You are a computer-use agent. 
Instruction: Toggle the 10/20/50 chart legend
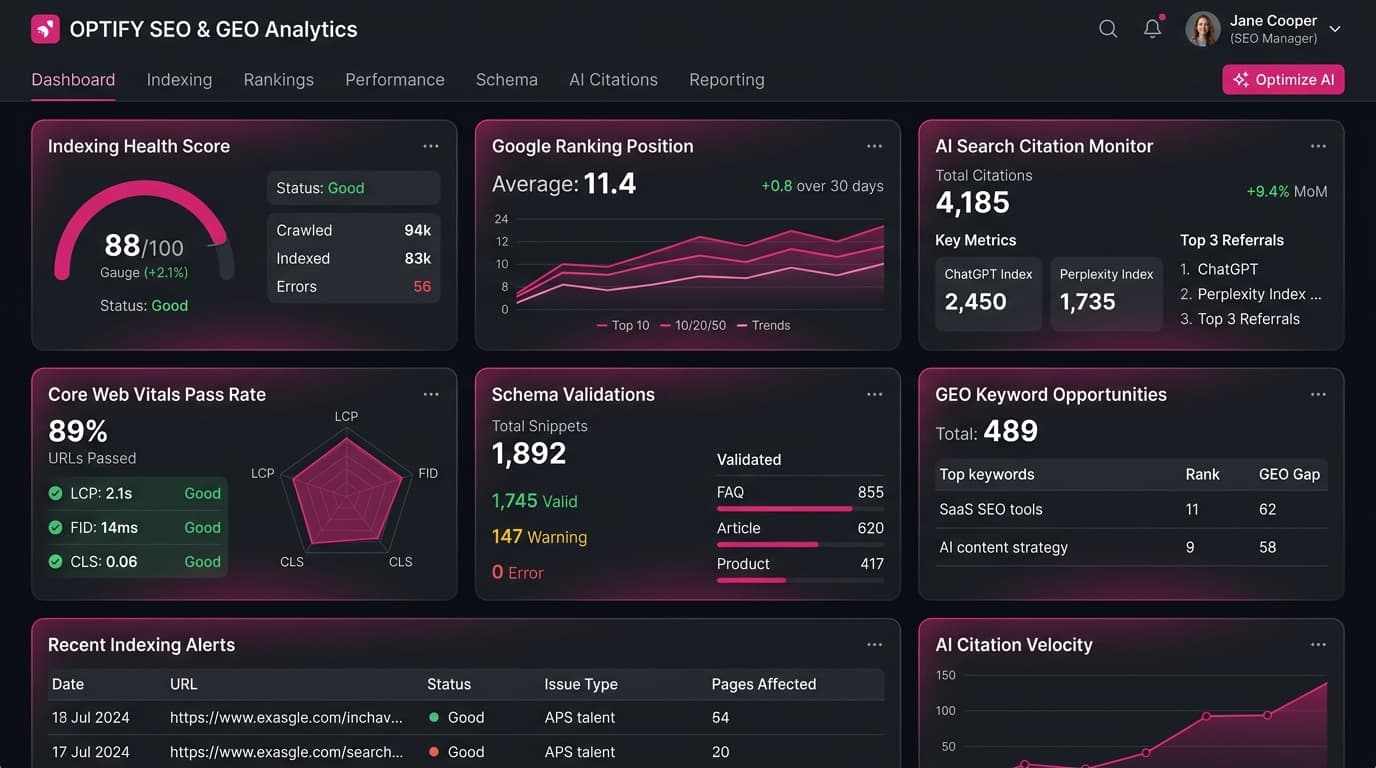click(x=693, y=325)
